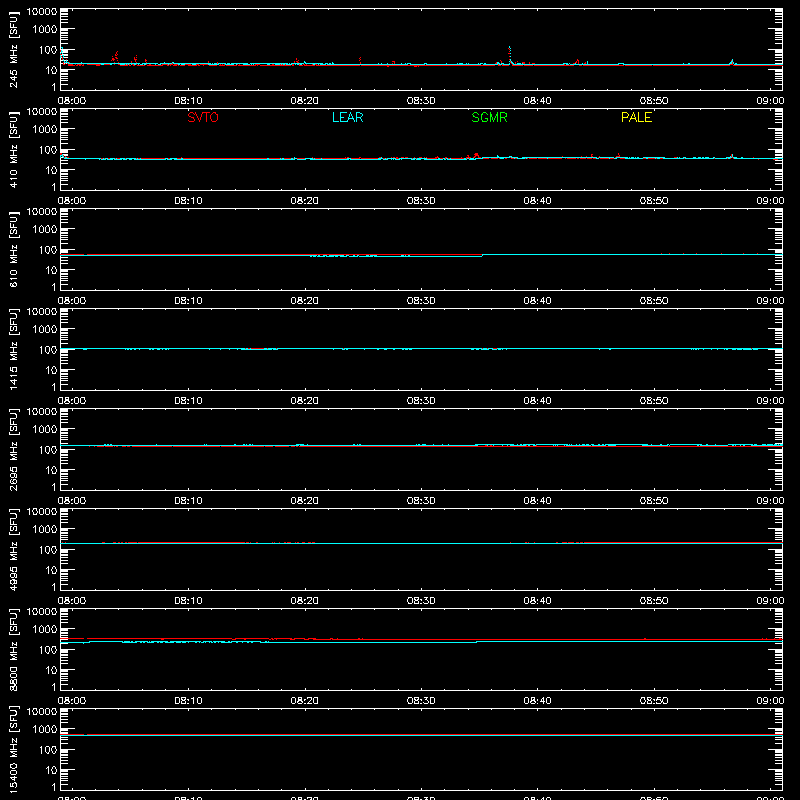Select the 15400 MHz [SFU] axis title
Screen dimensions: 800x800
coord(13,749)
